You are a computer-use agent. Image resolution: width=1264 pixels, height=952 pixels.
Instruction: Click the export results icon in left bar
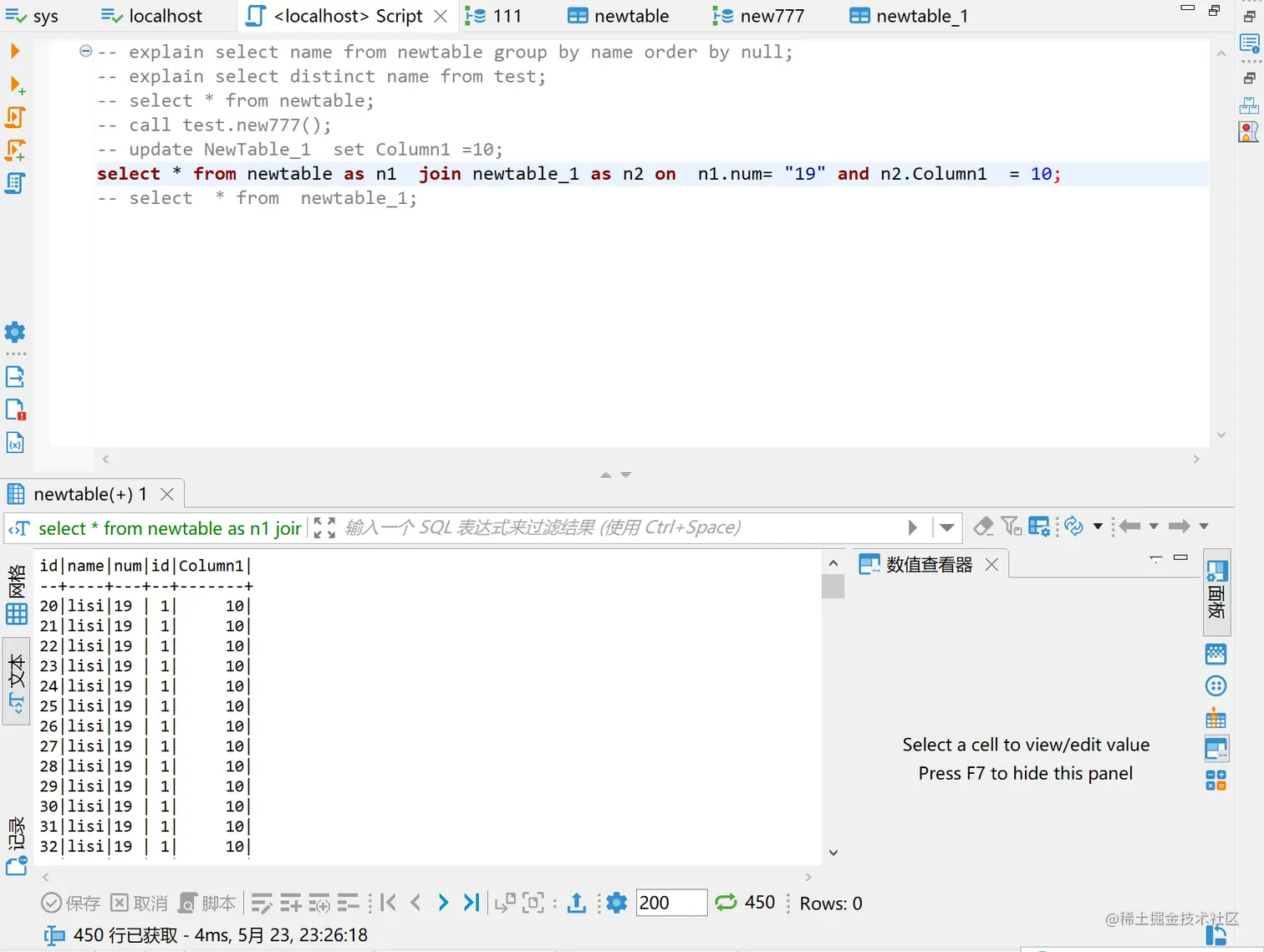15,376
